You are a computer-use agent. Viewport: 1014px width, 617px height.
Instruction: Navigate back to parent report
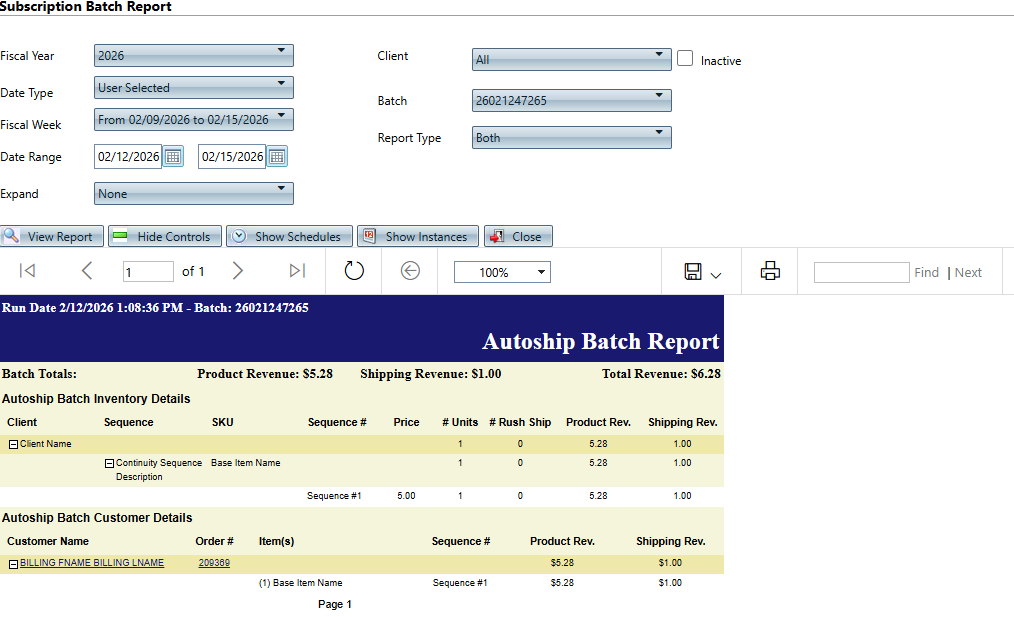click(x=409, y=271)
